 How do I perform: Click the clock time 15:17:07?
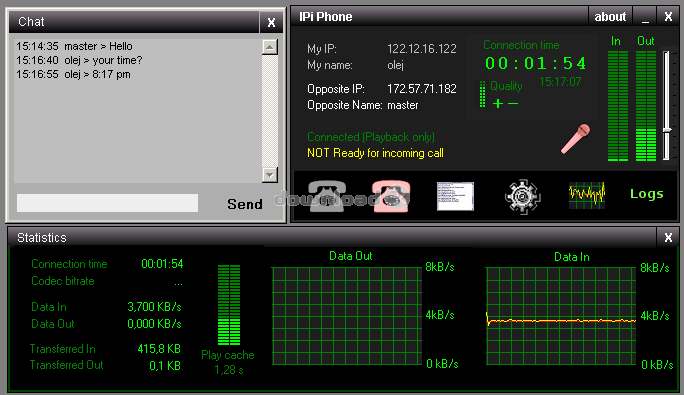tap(560, 82)
